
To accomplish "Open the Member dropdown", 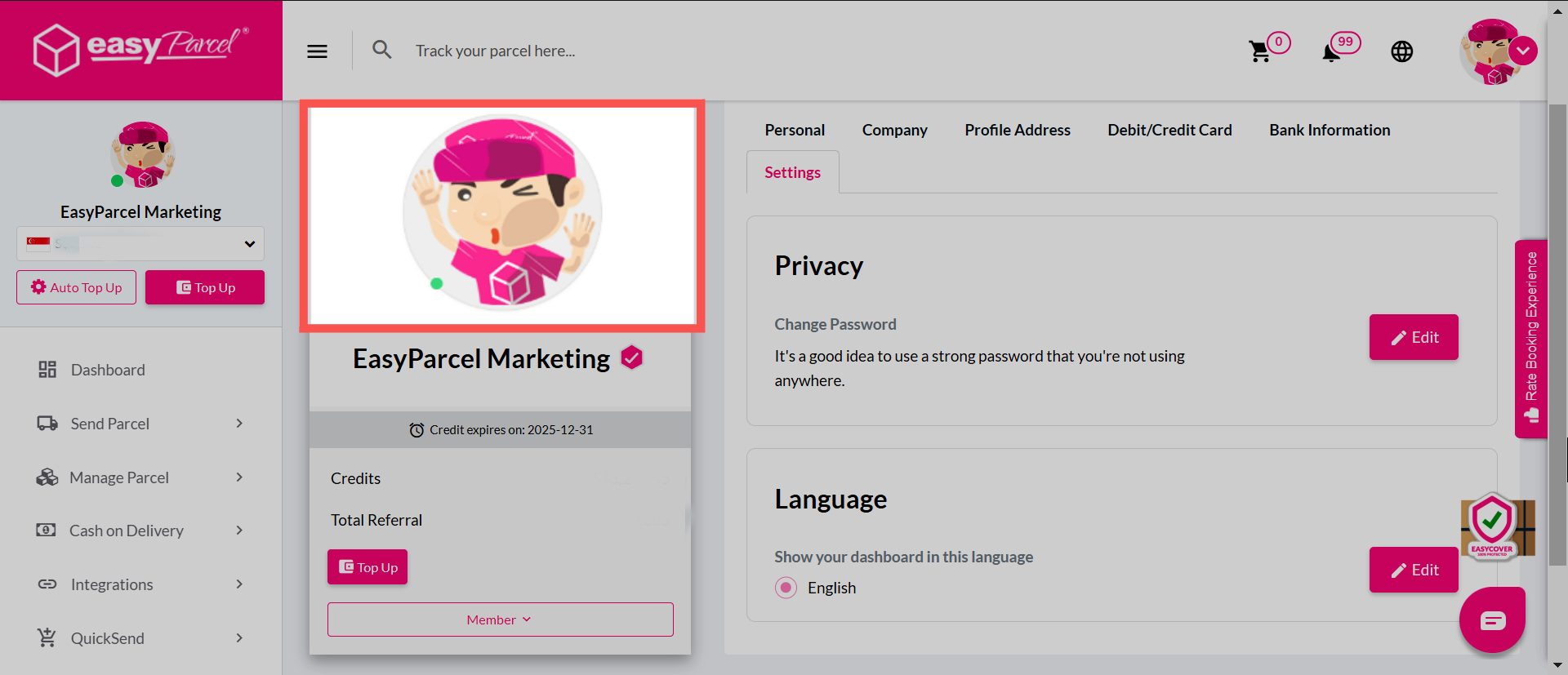I will coord(501,619).
